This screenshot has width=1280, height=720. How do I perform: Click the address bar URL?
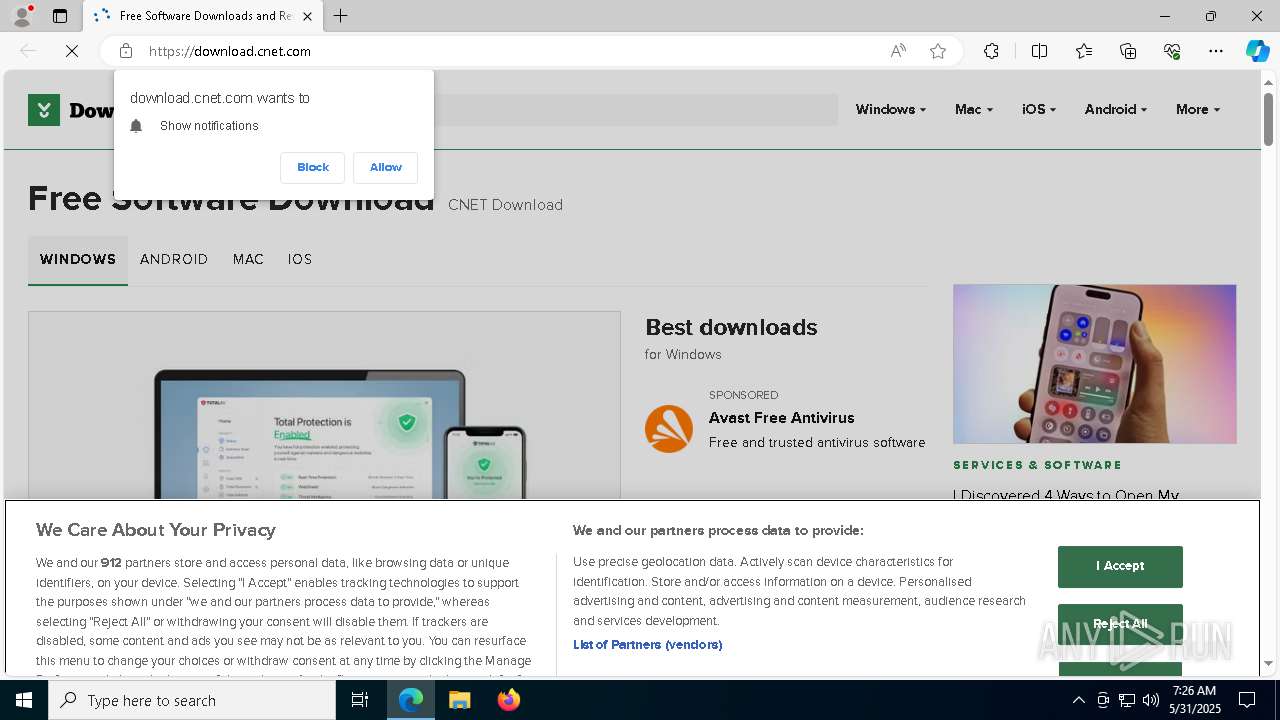pos(230,51)
